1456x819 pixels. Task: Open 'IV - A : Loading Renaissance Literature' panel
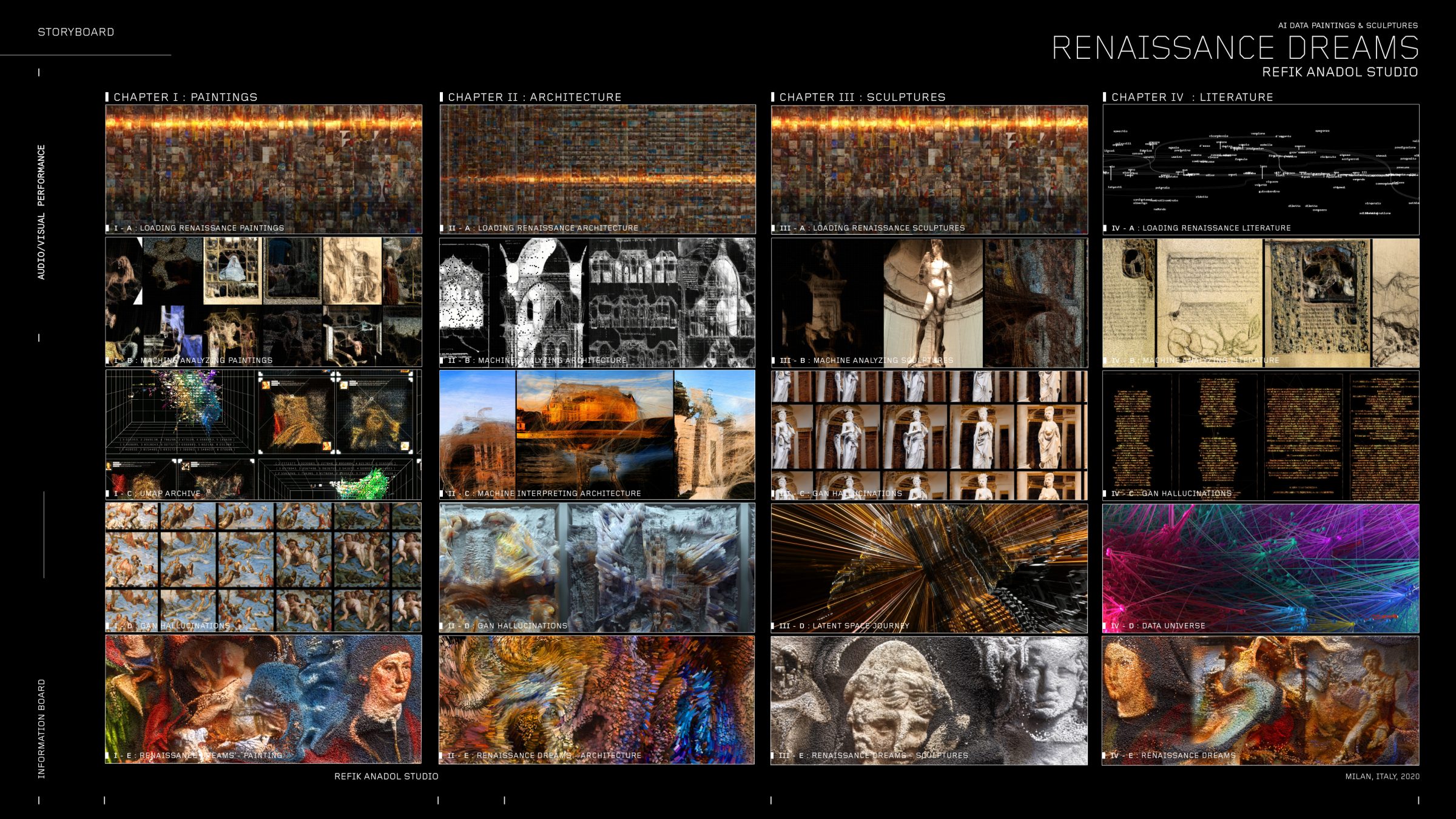coord(1261,169)
